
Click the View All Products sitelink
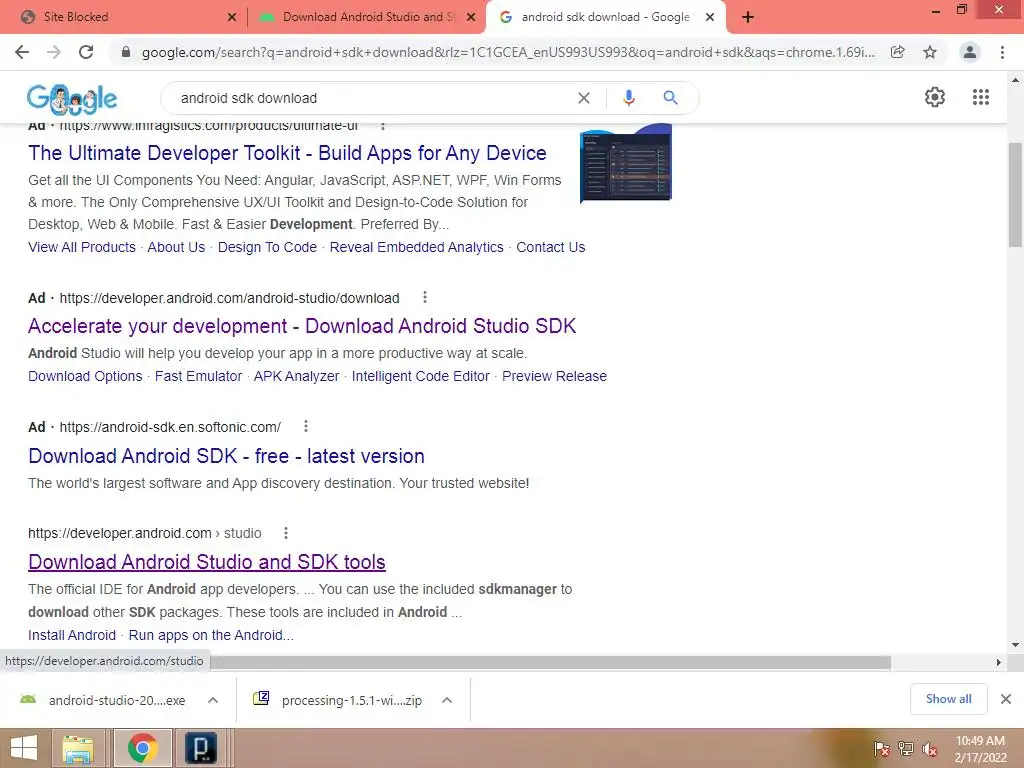pos(82,248)
